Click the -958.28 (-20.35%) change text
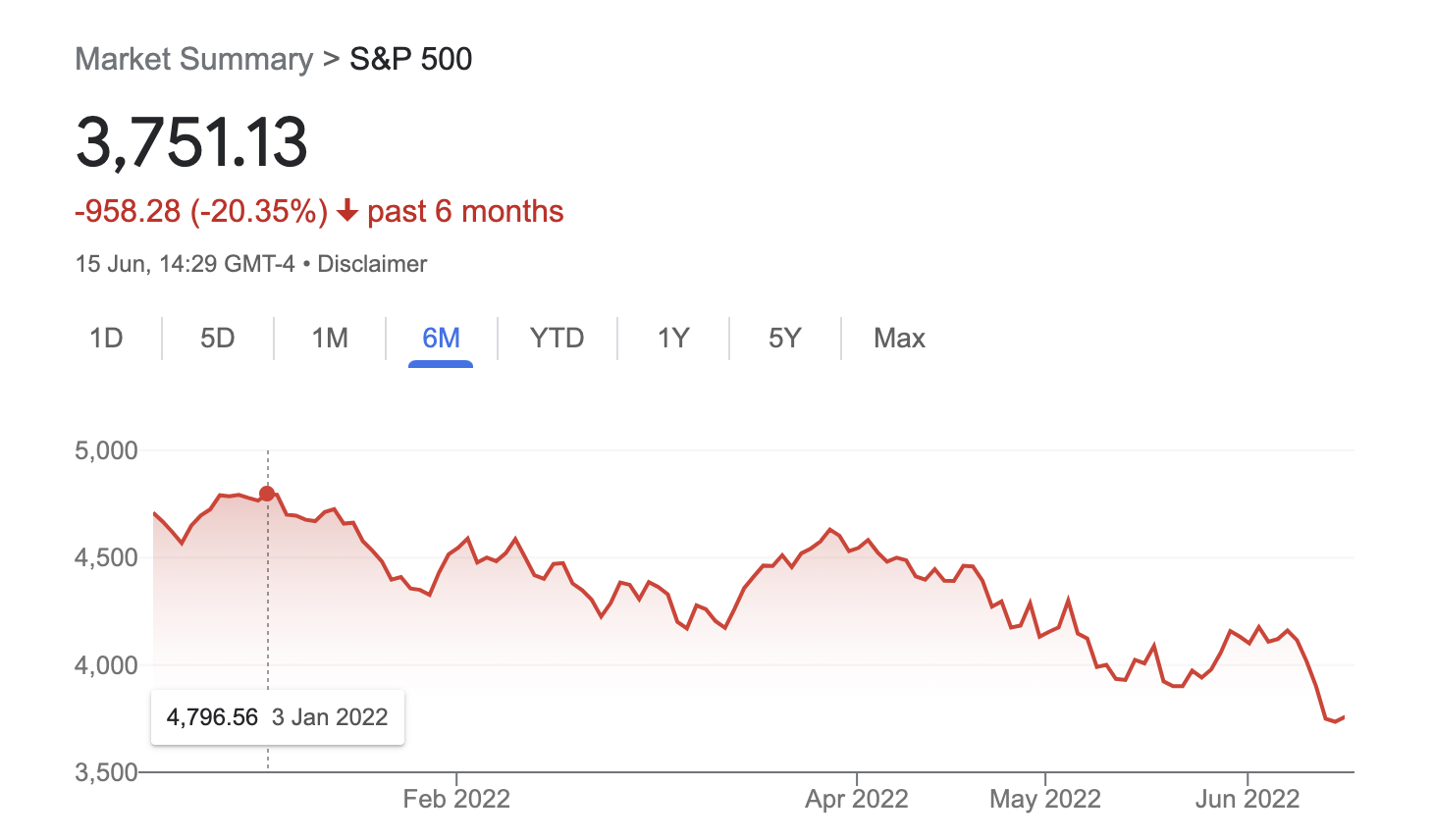 tap(201, 211)
